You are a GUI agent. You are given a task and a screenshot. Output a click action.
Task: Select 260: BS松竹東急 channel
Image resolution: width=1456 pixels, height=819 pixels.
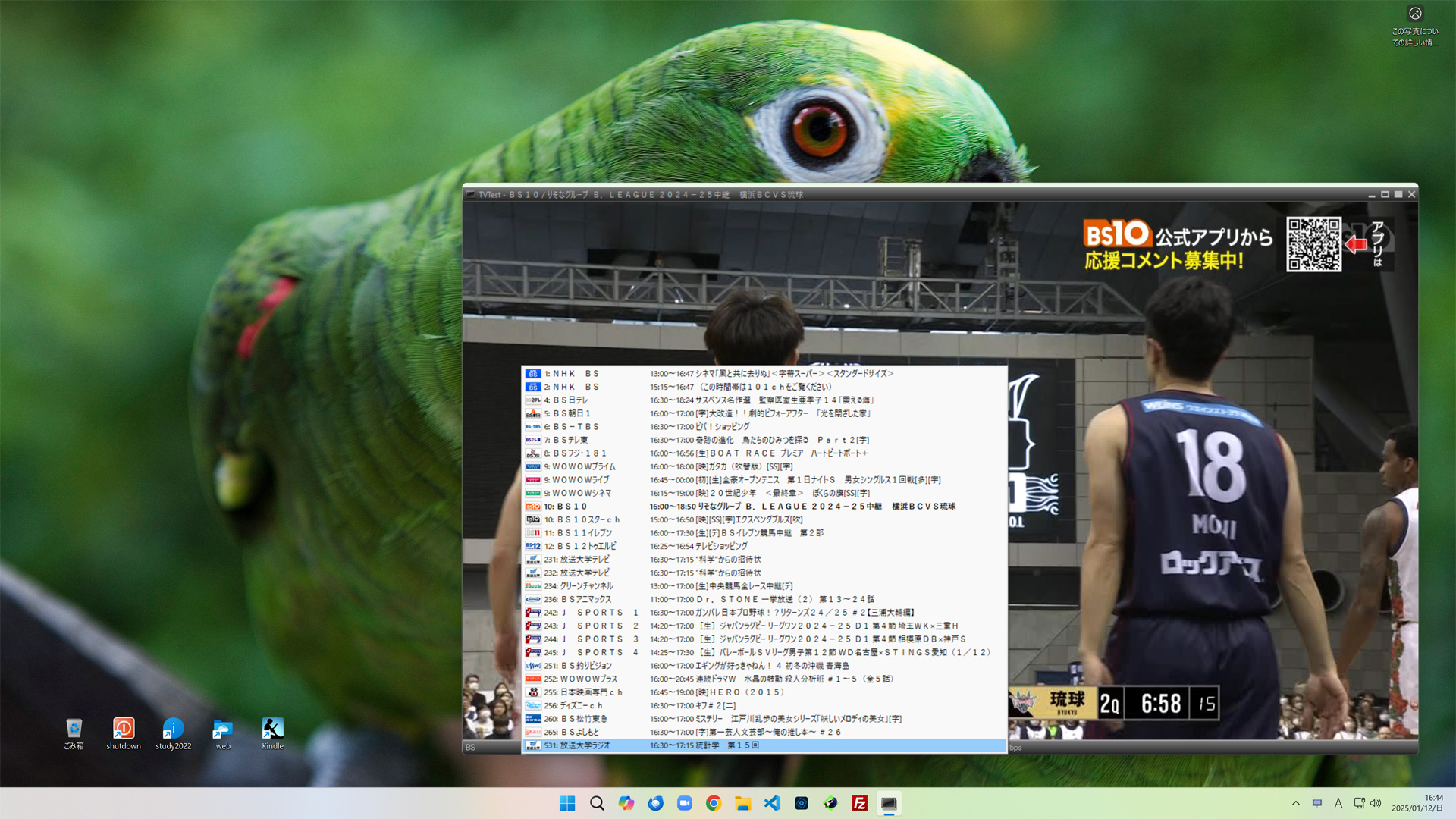[764, 719]
